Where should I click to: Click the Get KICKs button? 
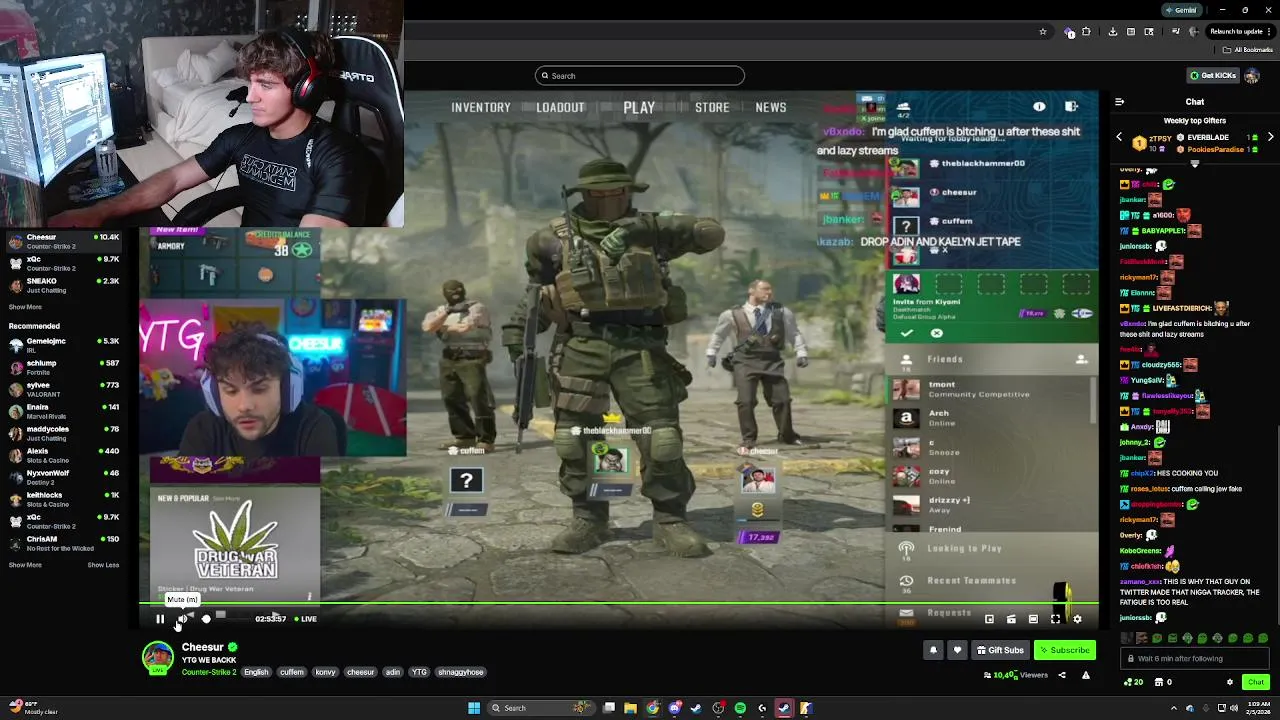coord(1213,75)
